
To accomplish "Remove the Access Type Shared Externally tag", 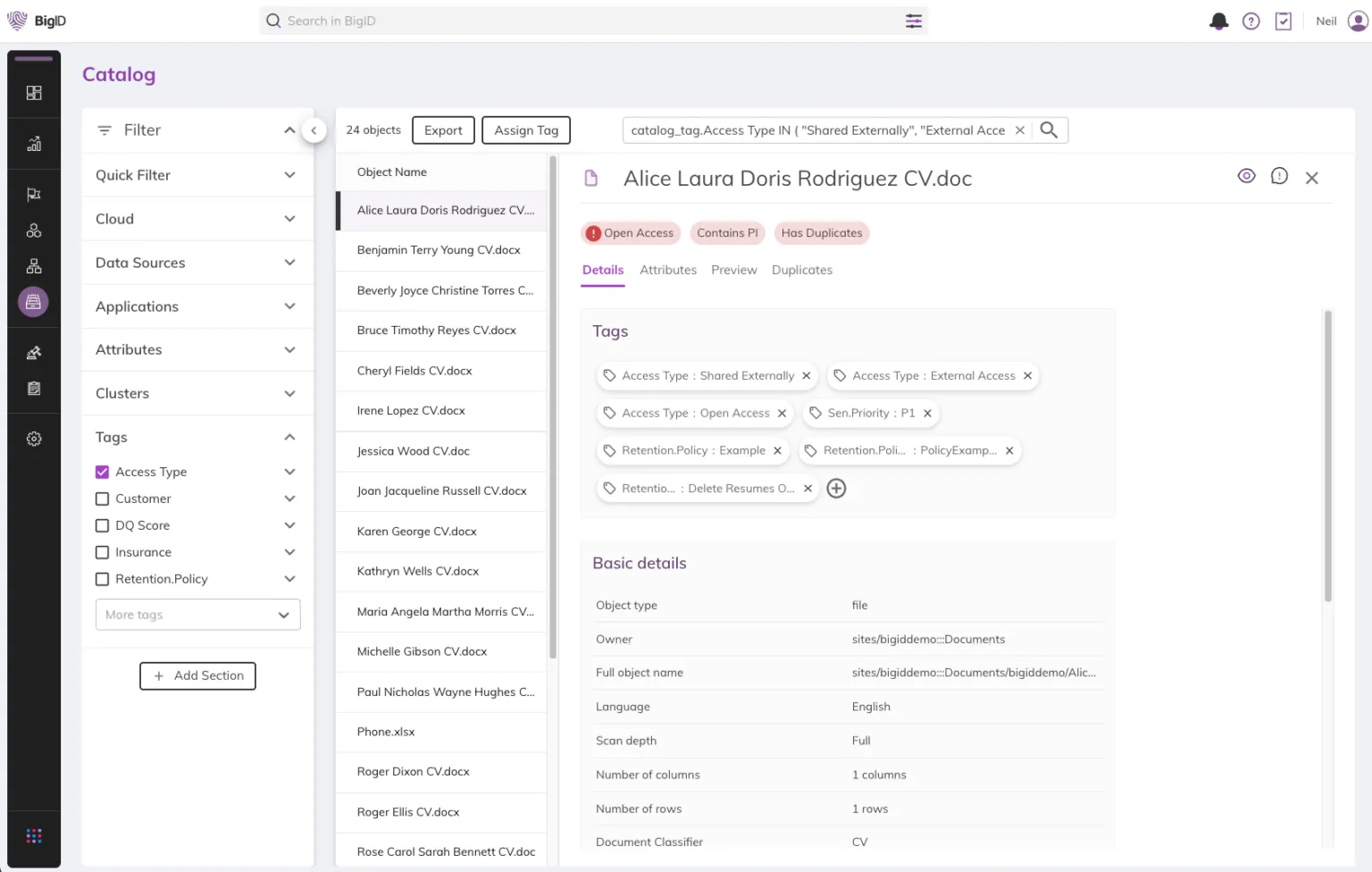I will pyautogui.click(x=806, y=376).
